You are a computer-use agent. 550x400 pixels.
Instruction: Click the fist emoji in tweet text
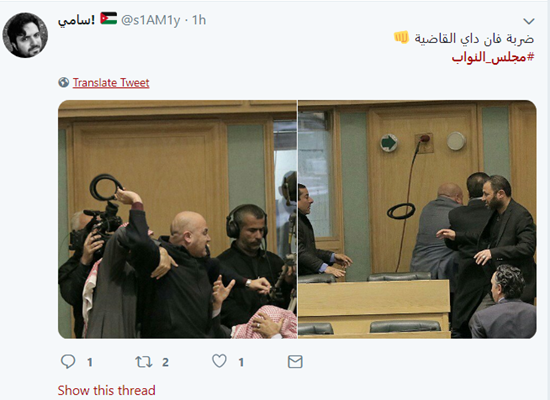point(401,37)
